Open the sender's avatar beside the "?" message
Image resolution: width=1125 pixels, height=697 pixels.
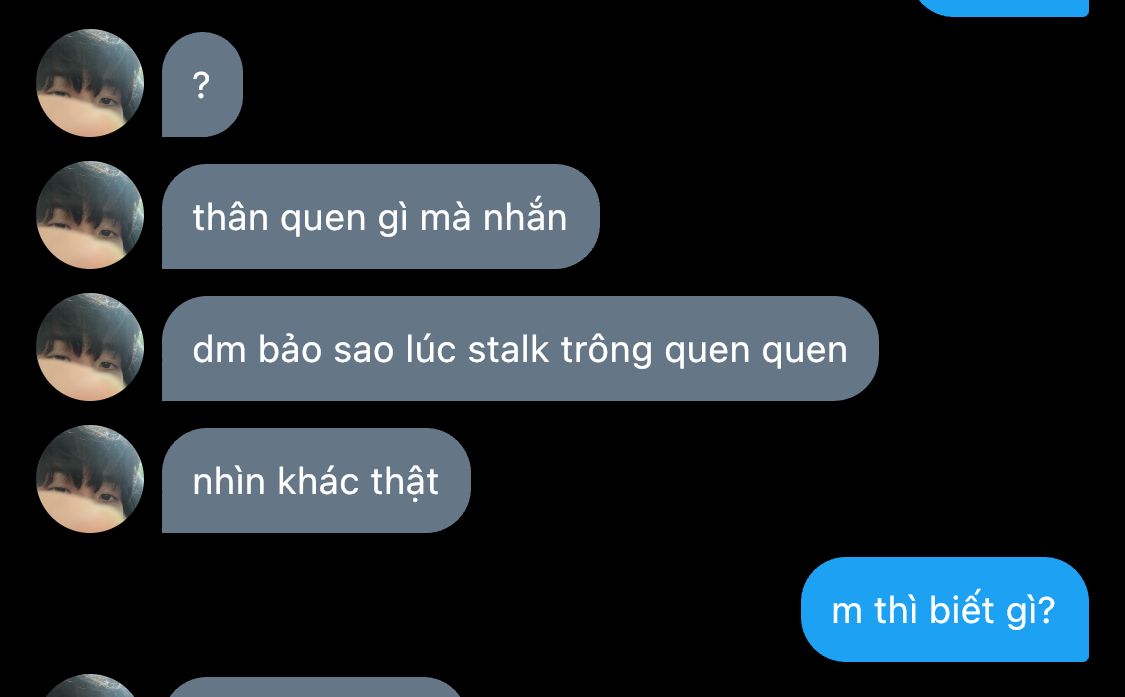[90, 83]
